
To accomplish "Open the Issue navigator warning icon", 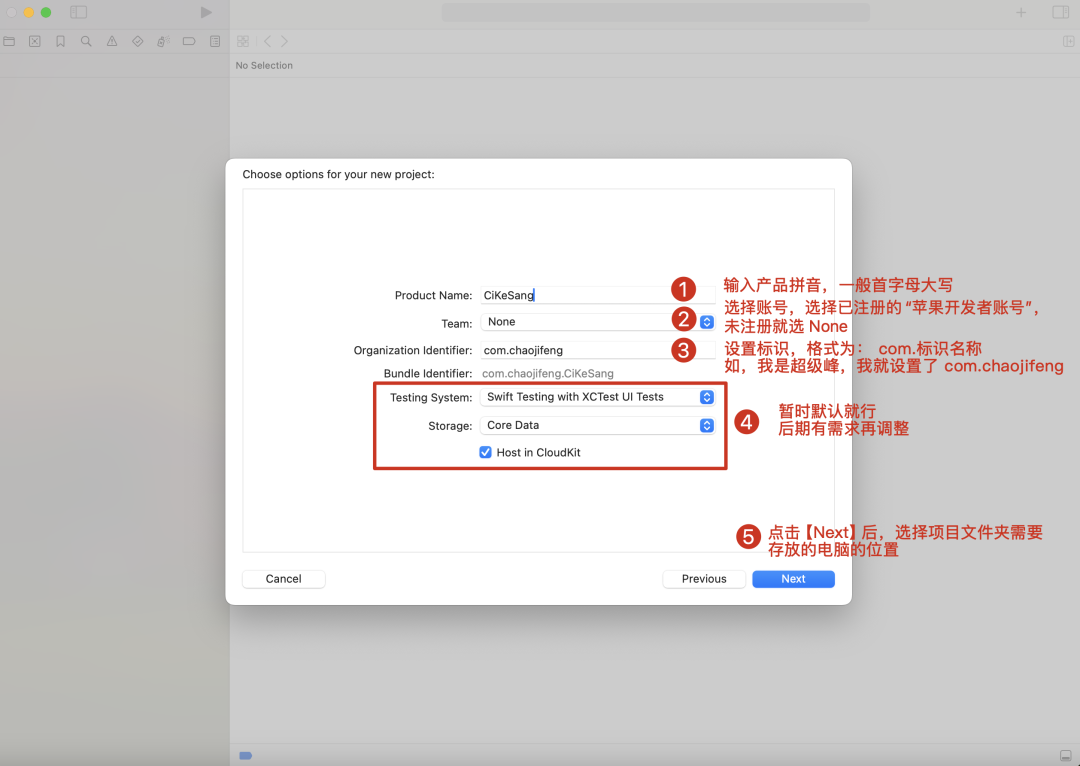I will point(112,41).
